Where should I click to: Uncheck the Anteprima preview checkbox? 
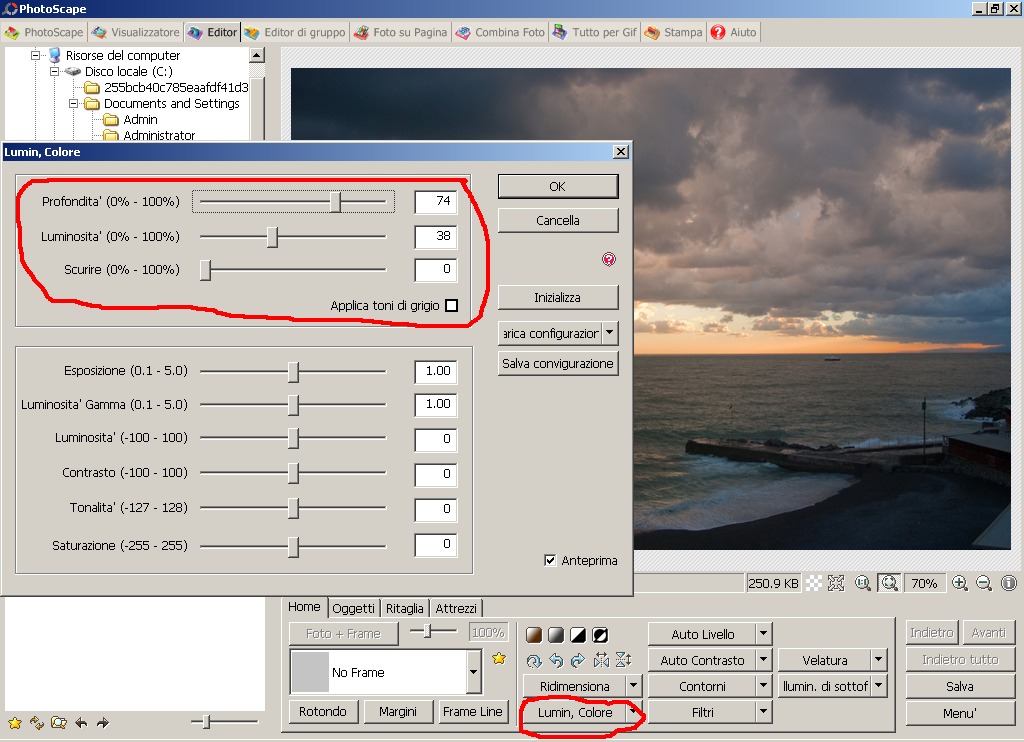pyautogui.click(x=550, y=561)
